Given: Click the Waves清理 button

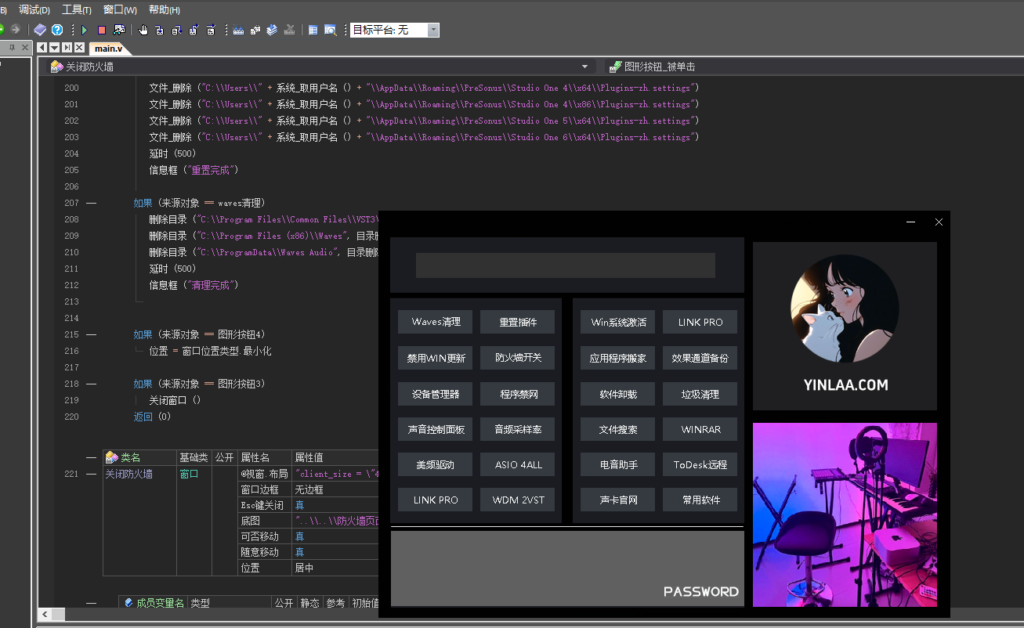Looking at the screenshot, I should (x=435, y=322).
